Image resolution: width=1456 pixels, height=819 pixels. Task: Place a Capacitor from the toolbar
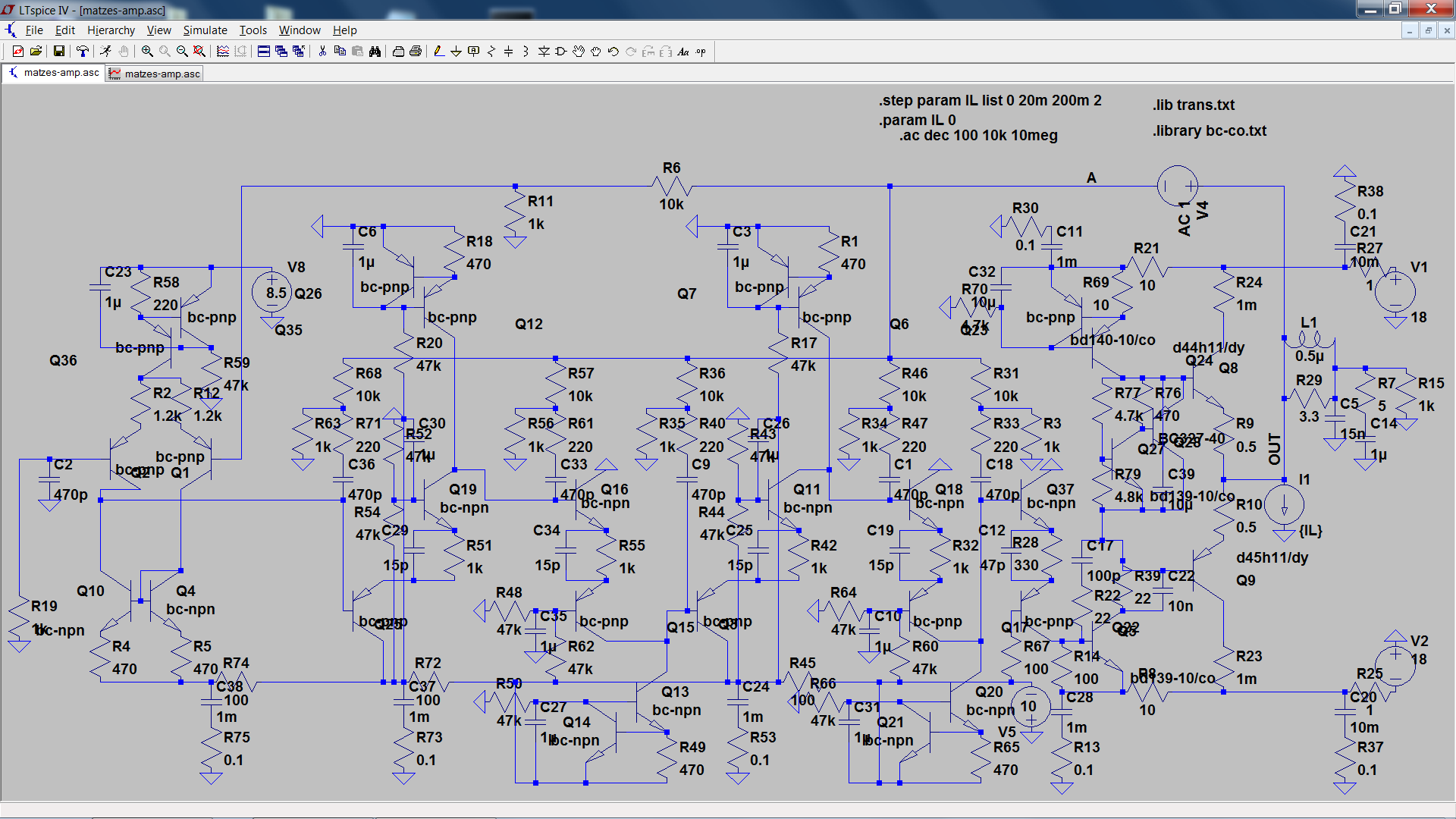coord(508,52)
